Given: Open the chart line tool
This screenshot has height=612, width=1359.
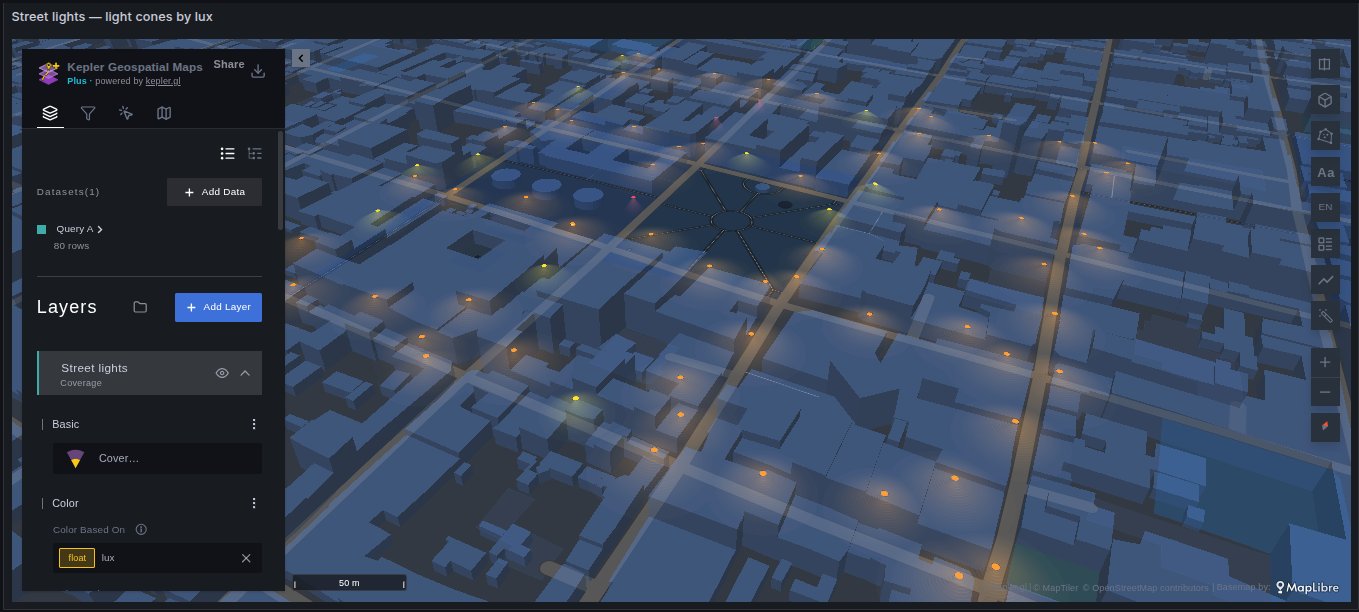Looking at the screenshot, I should pos(1325,280).
